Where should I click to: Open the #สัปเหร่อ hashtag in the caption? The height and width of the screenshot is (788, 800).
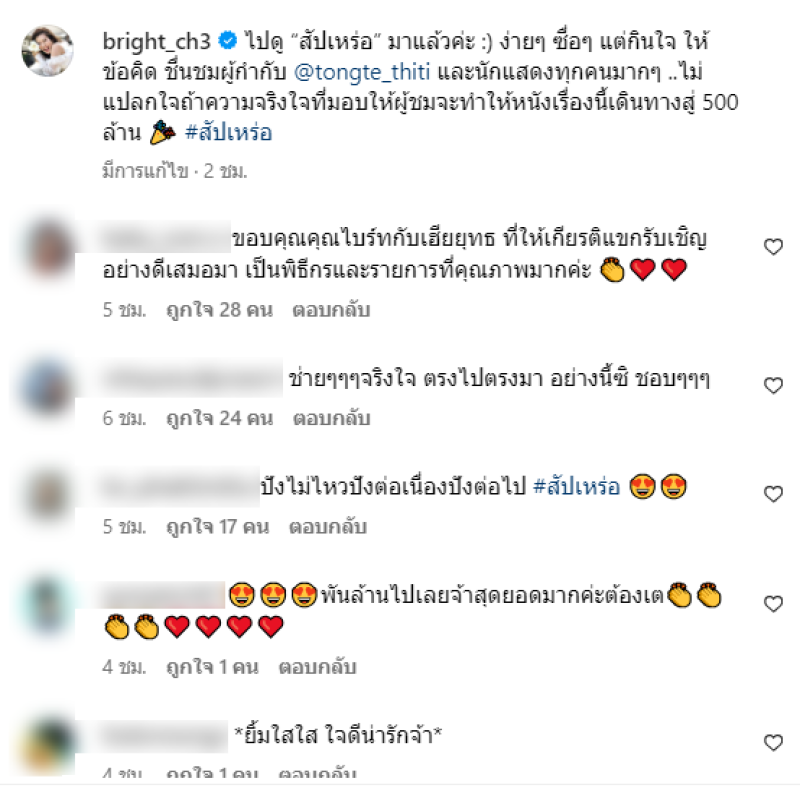[x=228, y=133]
